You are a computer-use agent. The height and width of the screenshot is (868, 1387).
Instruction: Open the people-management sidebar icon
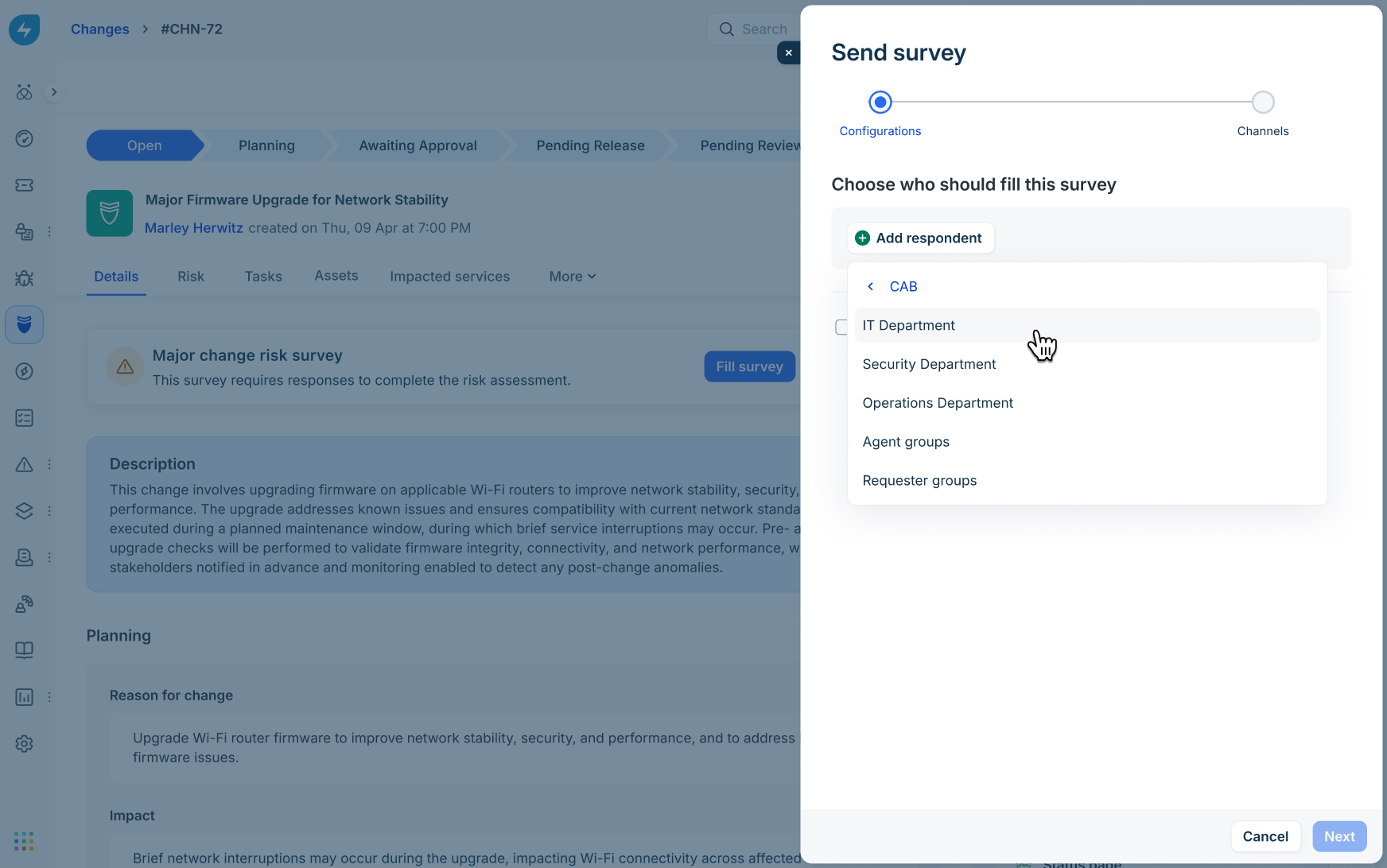pyautogui.click(x=25, y=604)
